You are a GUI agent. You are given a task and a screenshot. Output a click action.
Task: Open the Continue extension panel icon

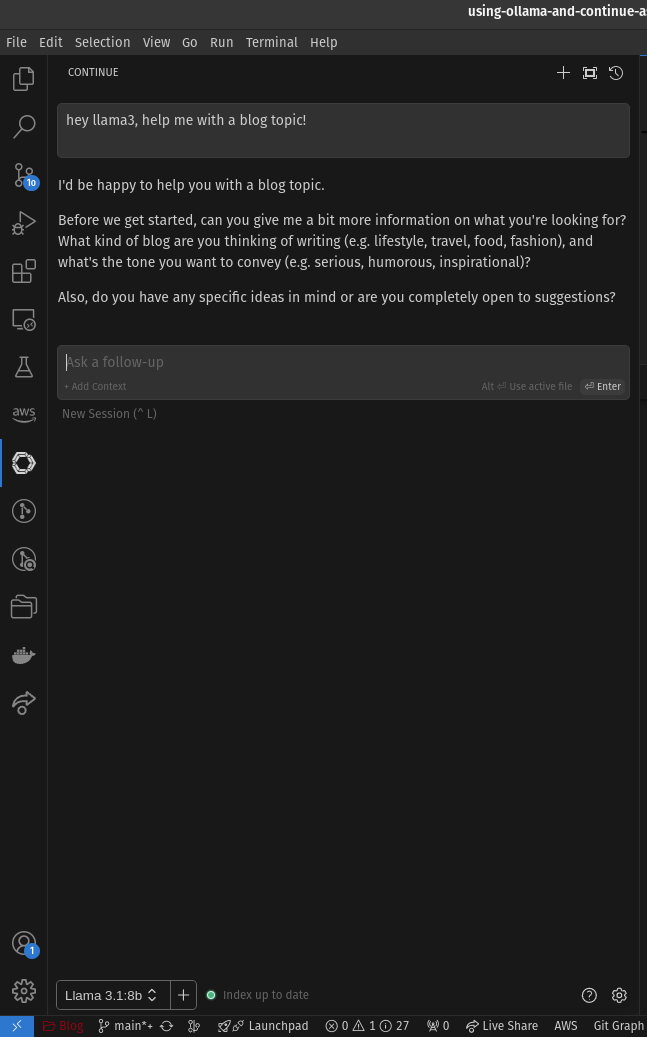23,462
